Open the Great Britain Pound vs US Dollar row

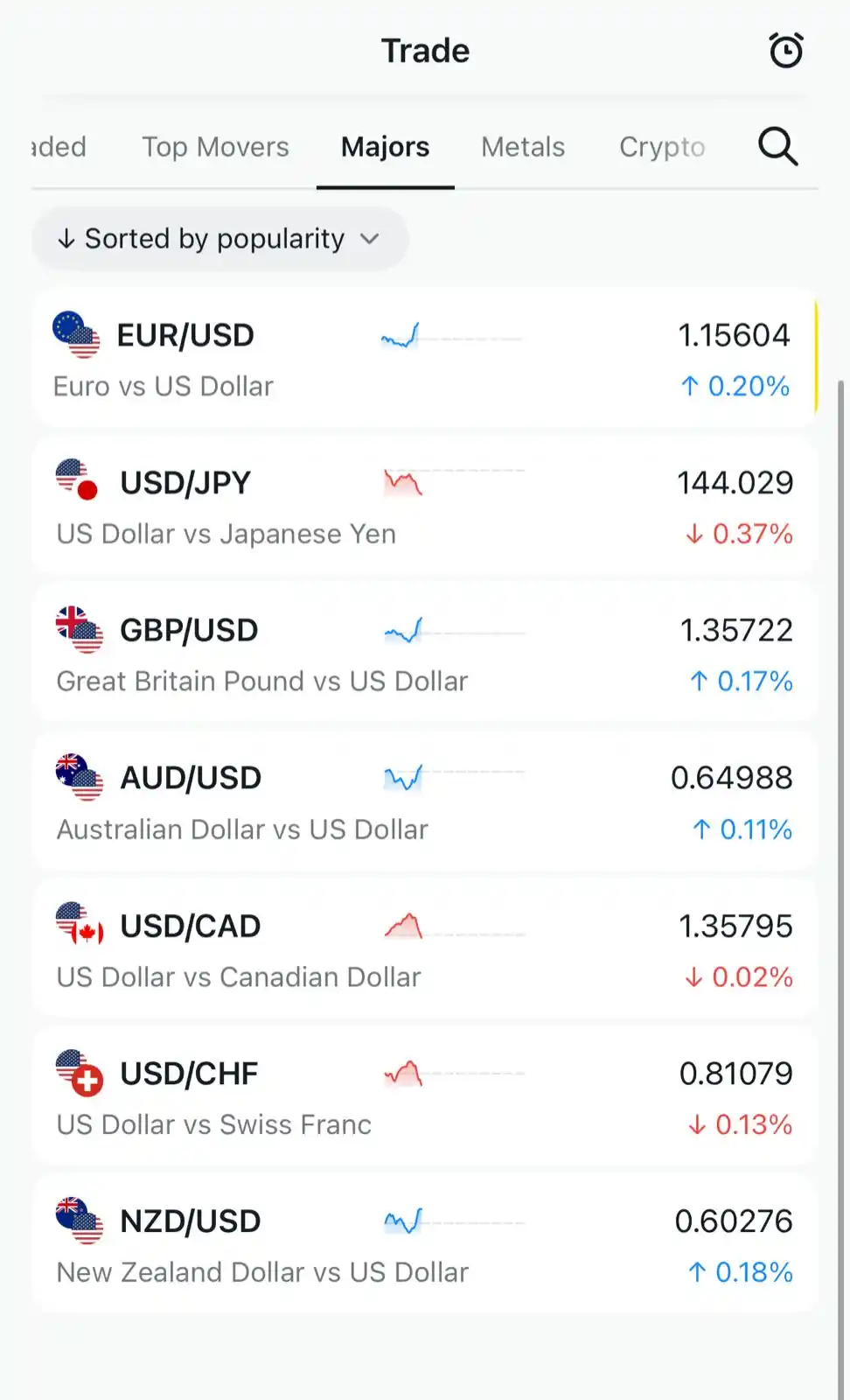click(x=425, y=654)
